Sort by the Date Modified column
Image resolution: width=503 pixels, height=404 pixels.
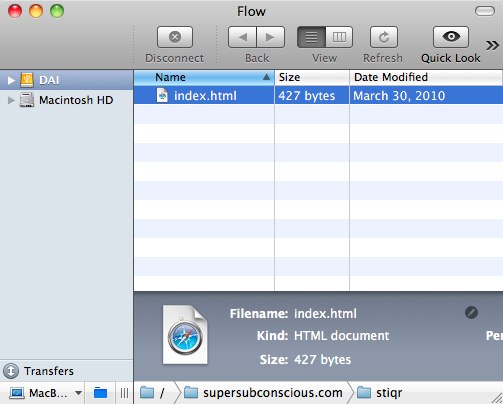click(x=426, y=77)
